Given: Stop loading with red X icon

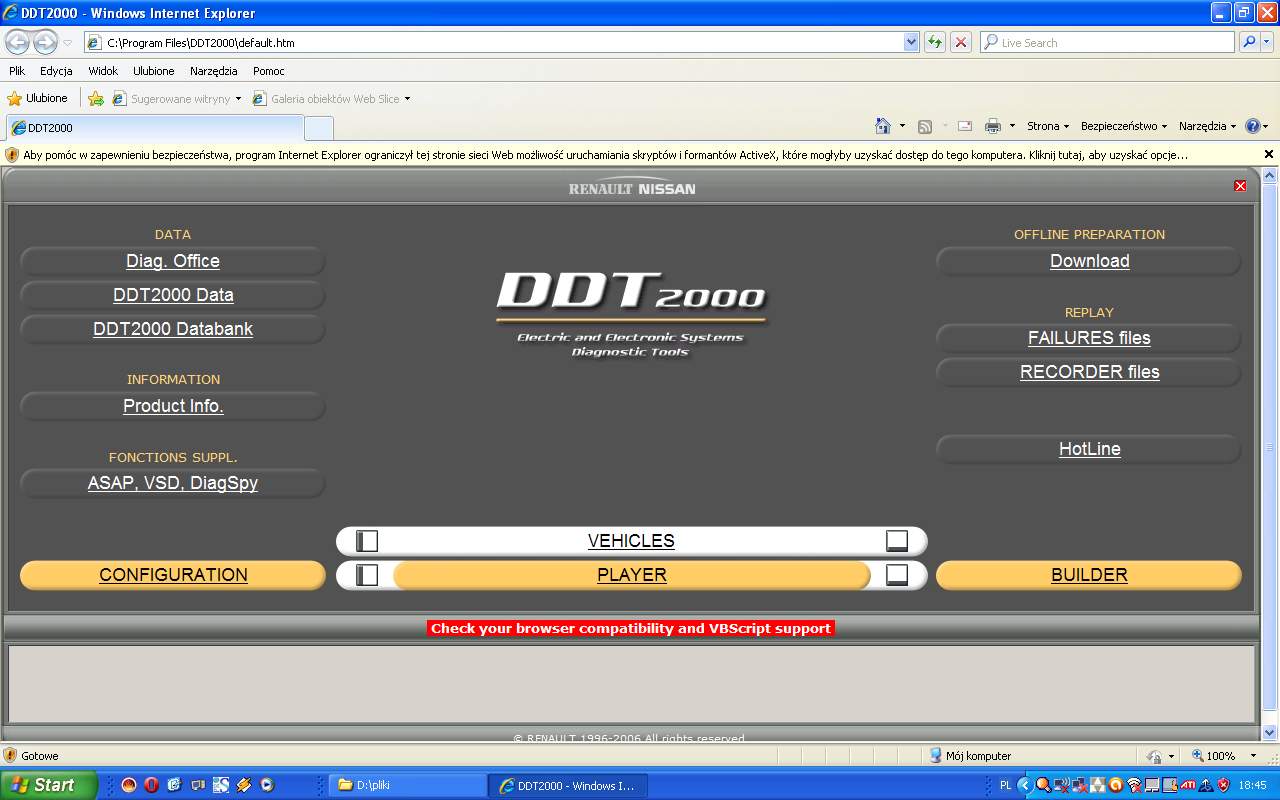Looking at the screenshot, I should (x=961, y=42).
